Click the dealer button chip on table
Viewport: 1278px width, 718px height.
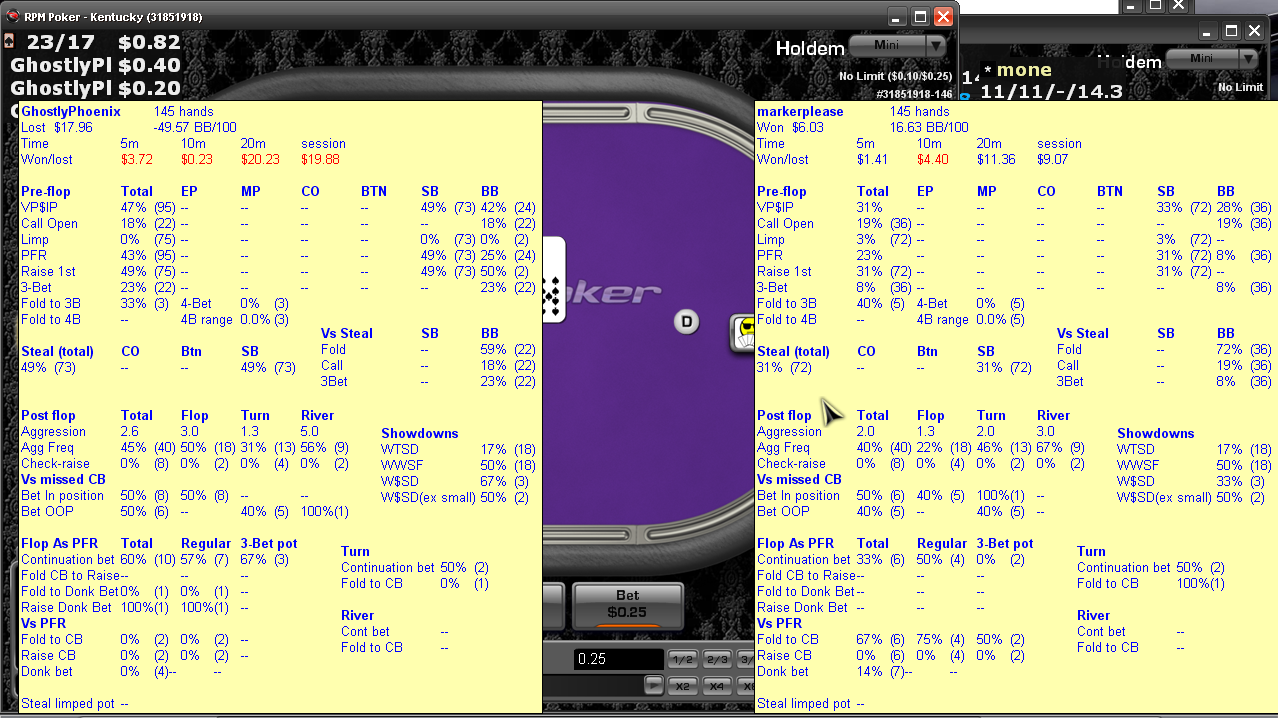[x=686, y=321]
